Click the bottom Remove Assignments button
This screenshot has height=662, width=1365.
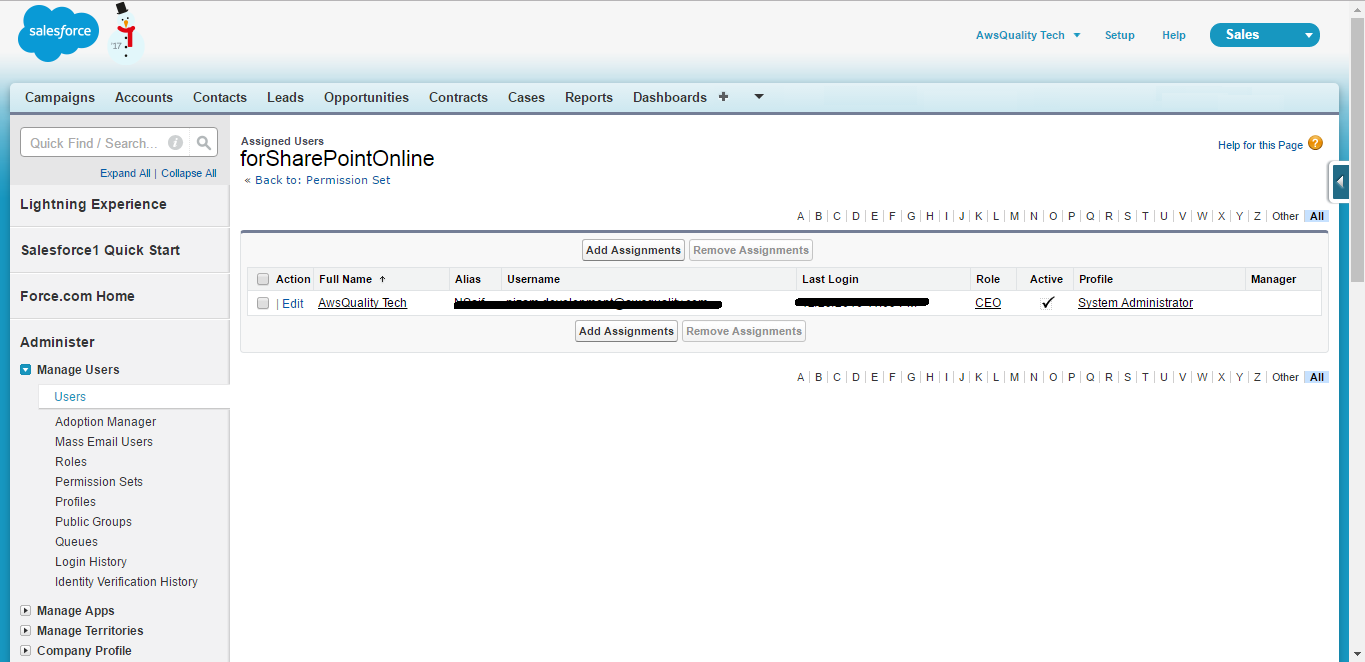[744, 331]
